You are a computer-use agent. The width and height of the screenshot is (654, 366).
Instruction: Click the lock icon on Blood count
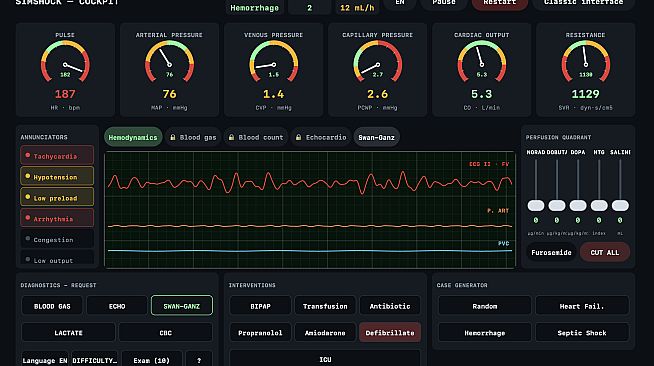[231, 137]
